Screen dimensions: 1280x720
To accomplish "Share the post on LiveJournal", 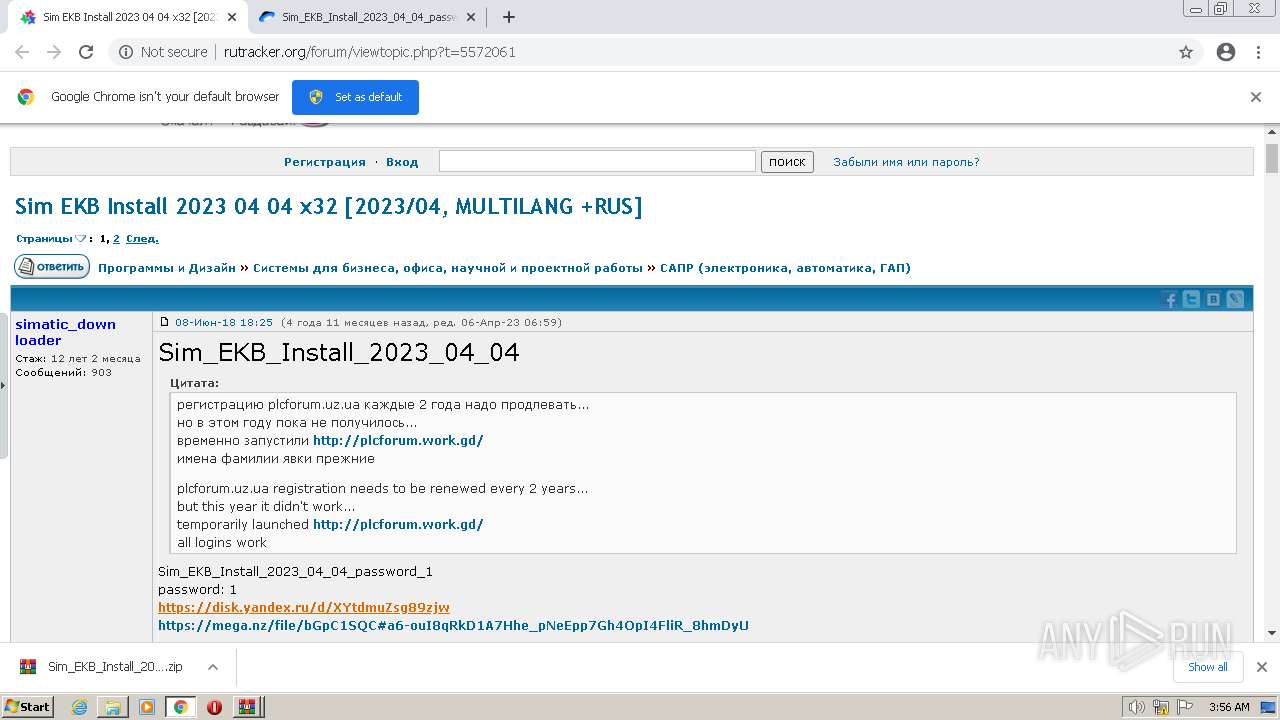I will tap(1235, 299).
